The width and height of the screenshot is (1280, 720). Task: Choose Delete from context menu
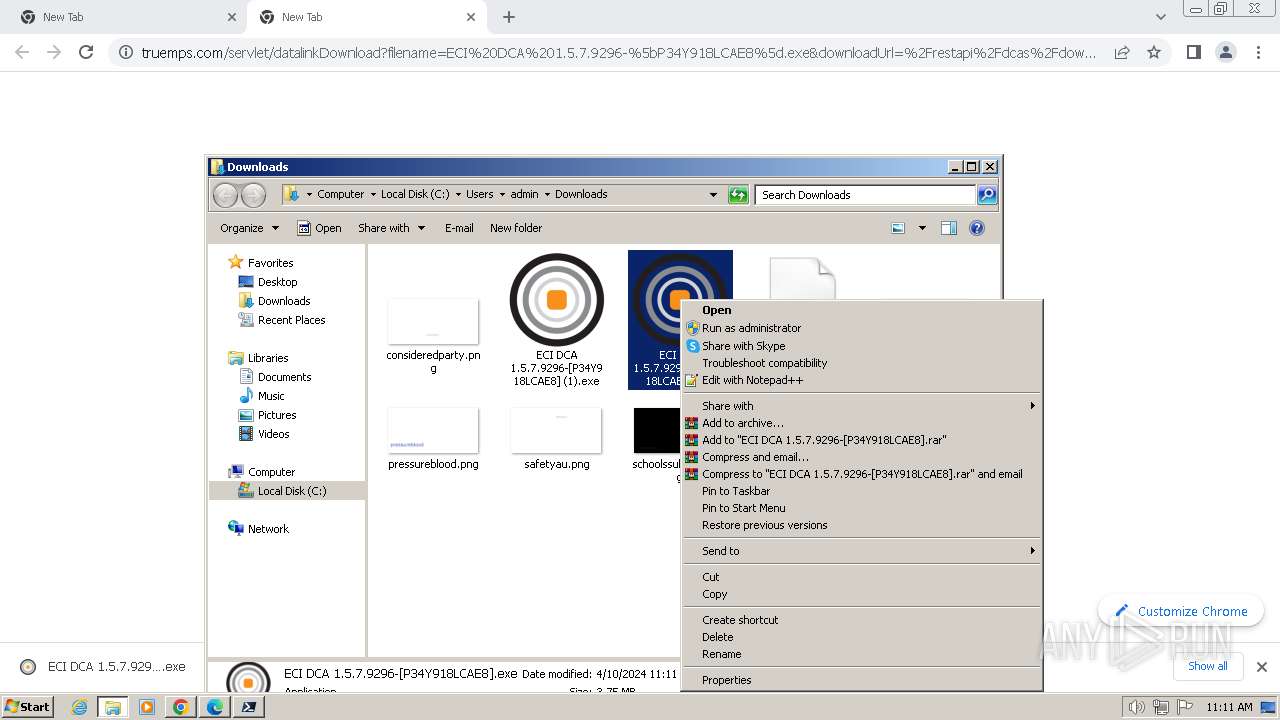click(x=717, y=637)
